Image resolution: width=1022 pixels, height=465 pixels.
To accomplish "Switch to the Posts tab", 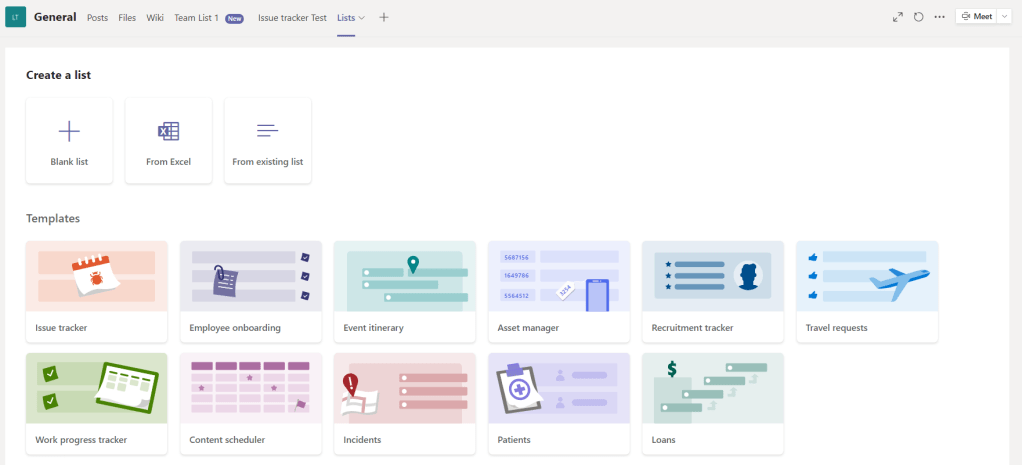I will (97, 18).
